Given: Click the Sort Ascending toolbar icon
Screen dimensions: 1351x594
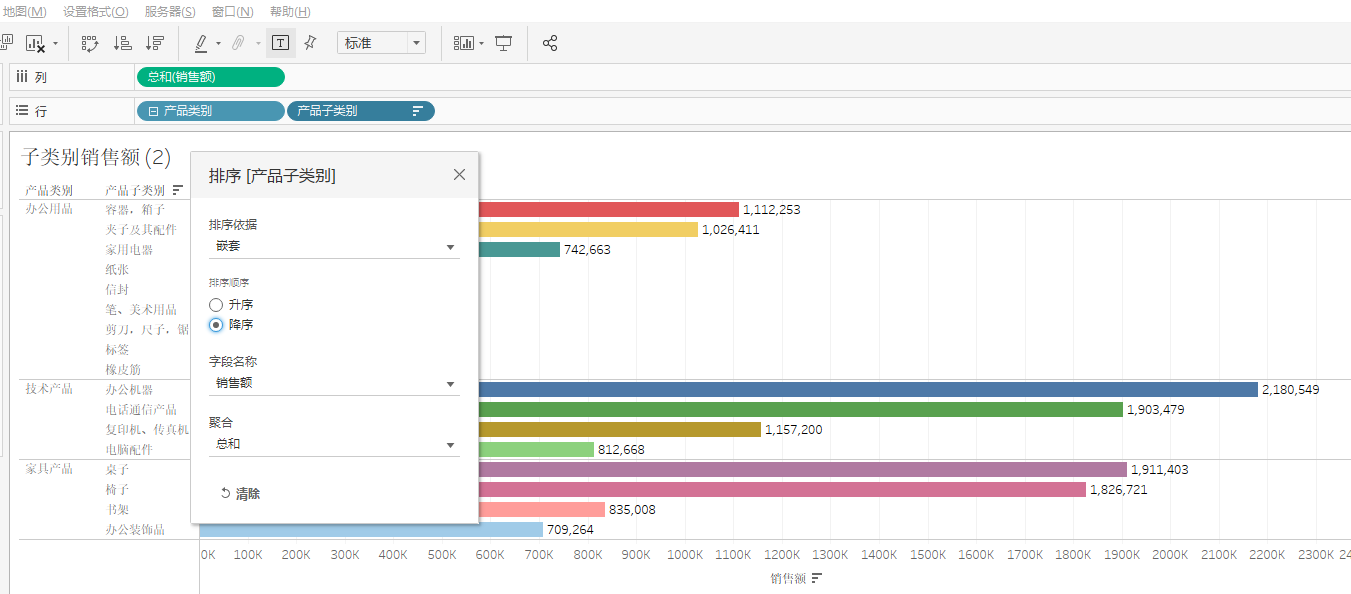Looking at the screenshot, I should [122, 43].
